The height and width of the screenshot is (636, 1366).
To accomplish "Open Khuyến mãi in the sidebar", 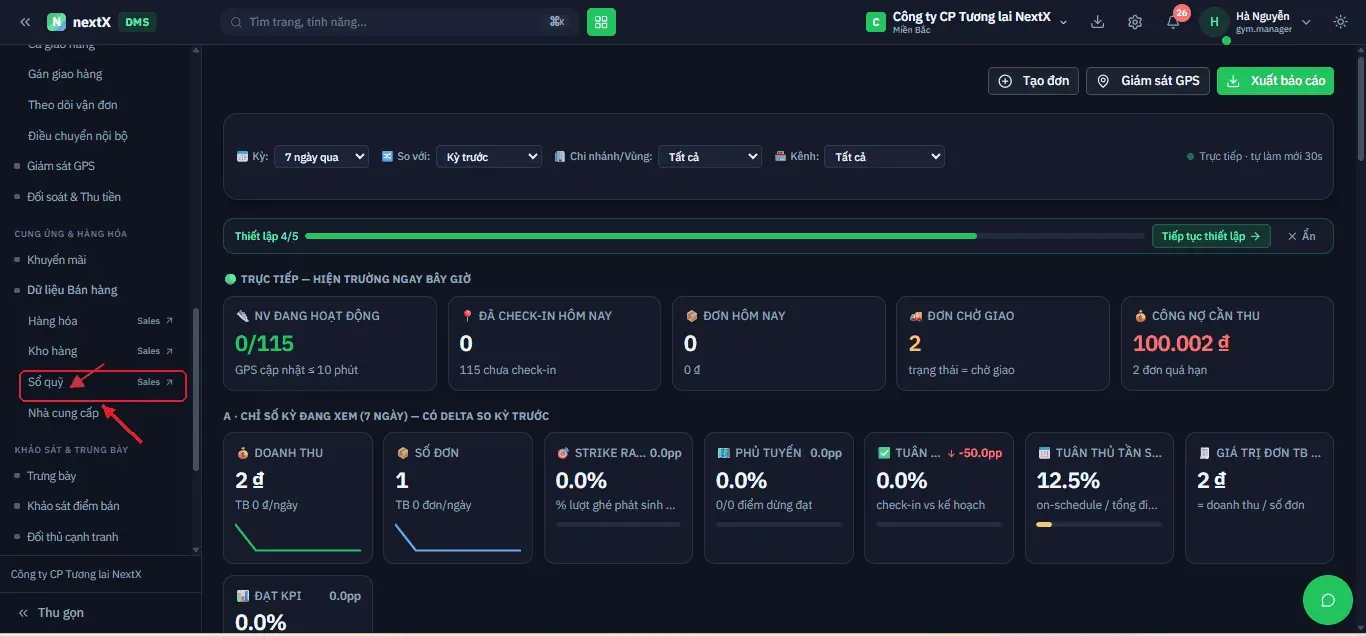I will tap(56, 260).
